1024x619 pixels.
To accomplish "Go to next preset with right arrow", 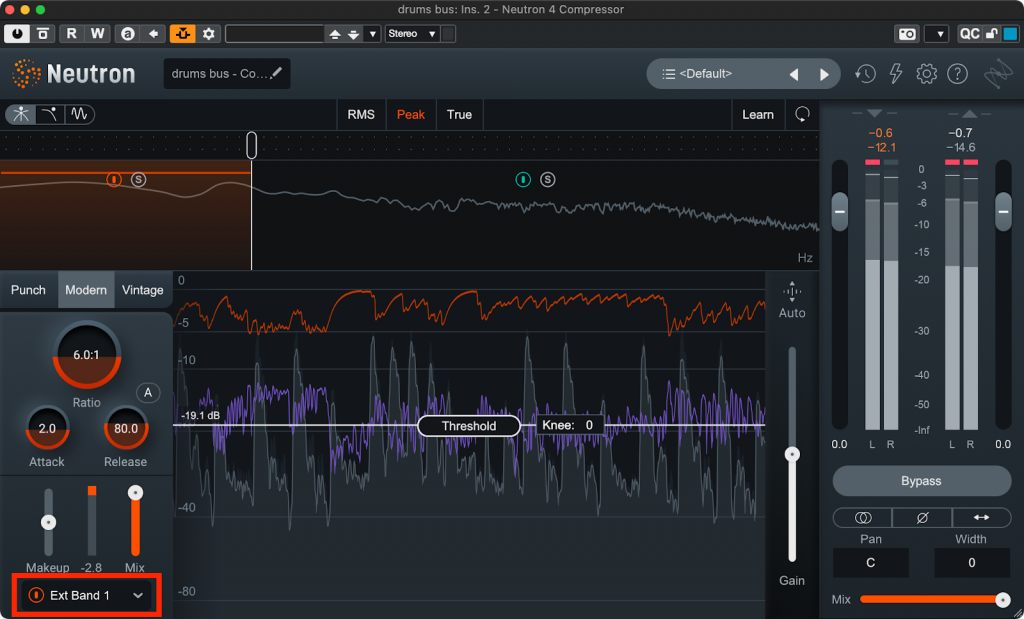I will (824, 74).
